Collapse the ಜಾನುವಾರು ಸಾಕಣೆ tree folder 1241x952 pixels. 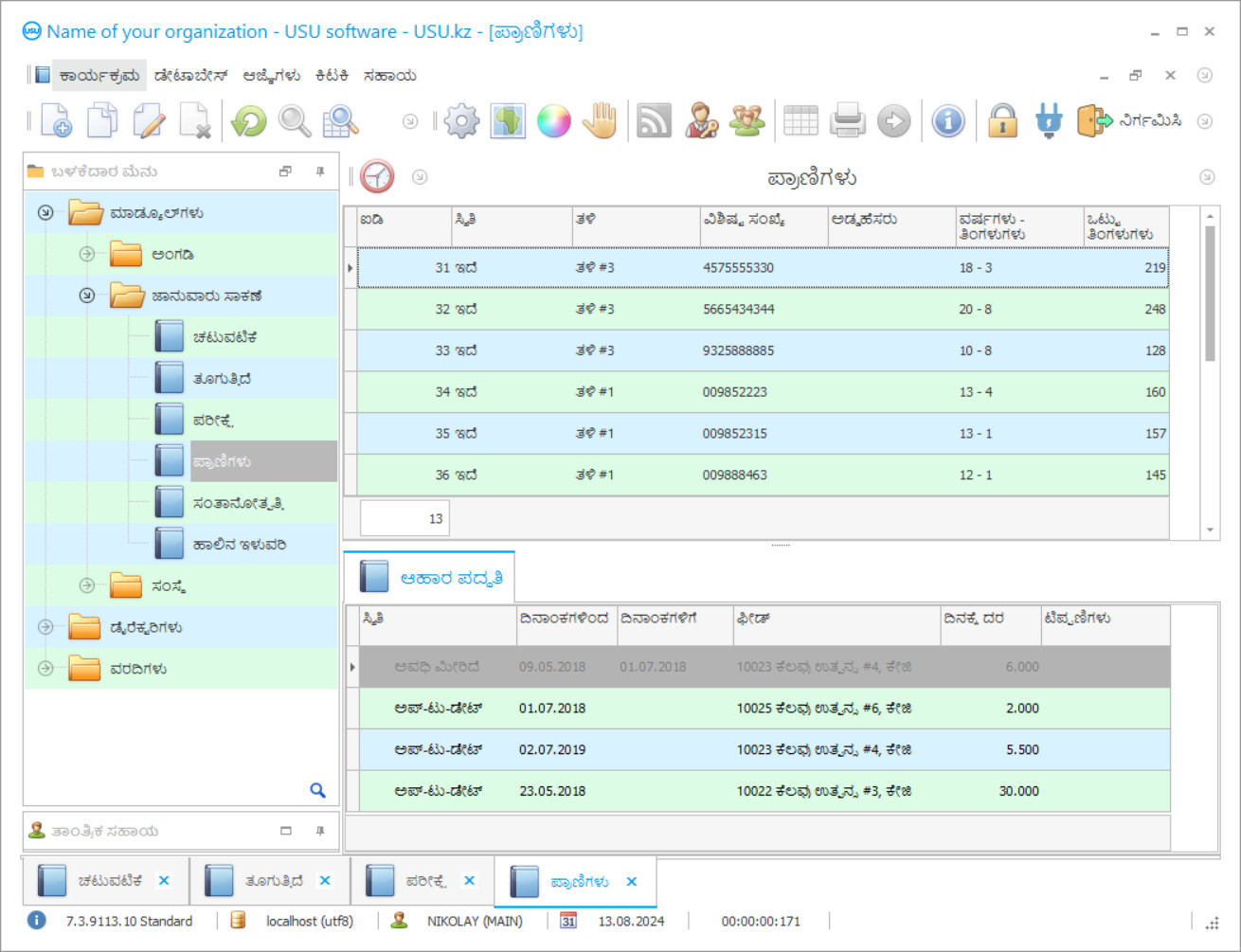87,296
